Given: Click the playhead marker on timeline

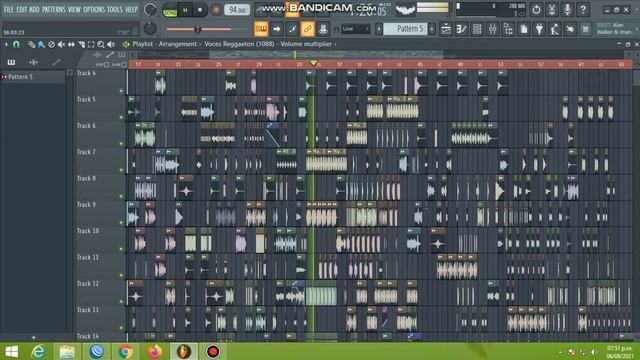Looking at the screenshot, I should tap(313, 63).
